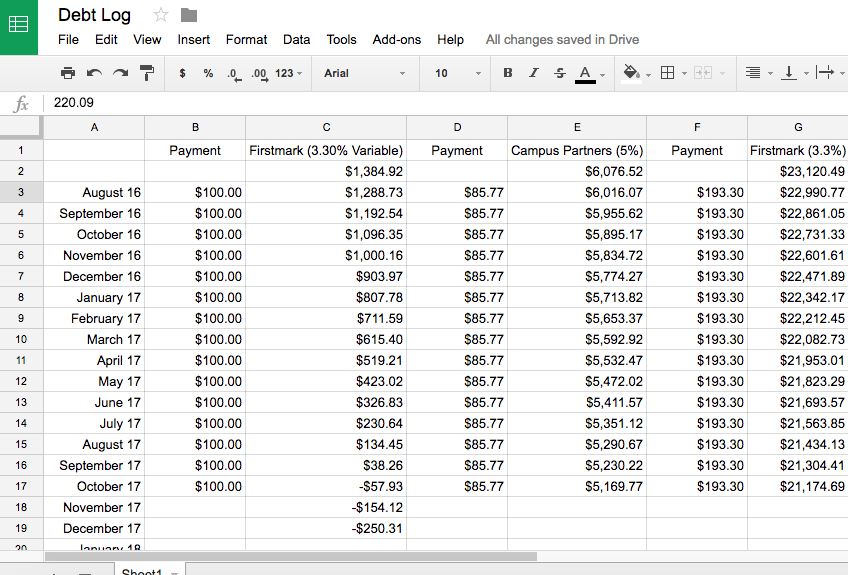Toggle strikethrough formatting
The image size is (848, 575).
(560, 73)
